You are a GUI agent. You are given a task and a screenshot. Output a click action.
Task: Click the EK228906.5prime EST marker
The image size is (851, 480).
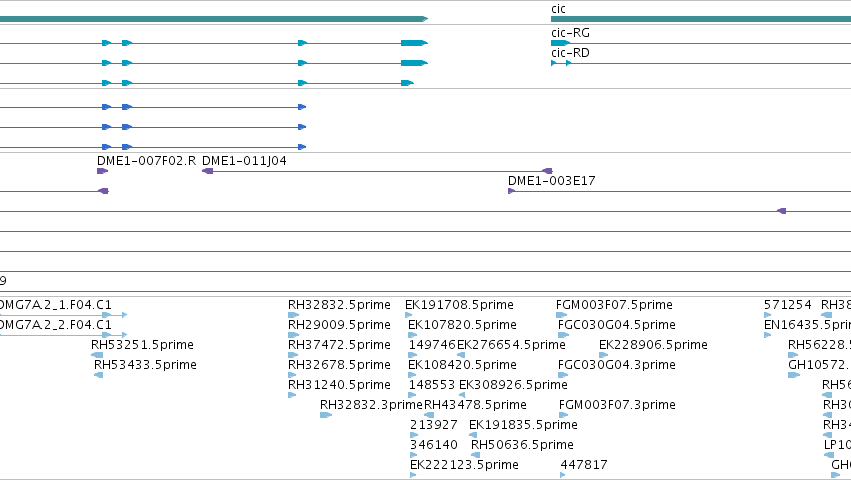point(604,355)
